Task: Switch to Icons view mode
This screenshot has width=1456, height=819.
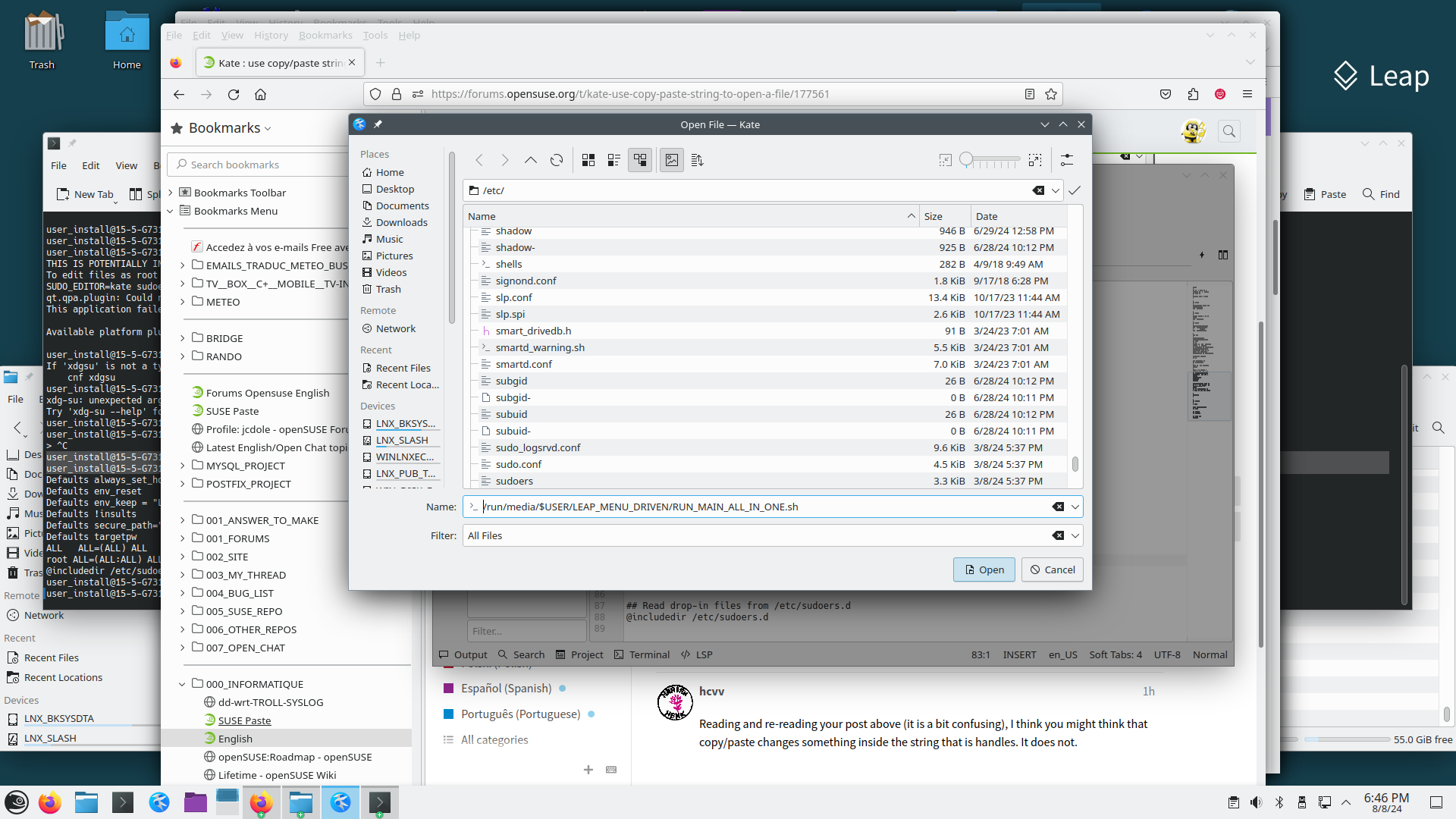Action: pyautogui.click(x=588, y=160)
